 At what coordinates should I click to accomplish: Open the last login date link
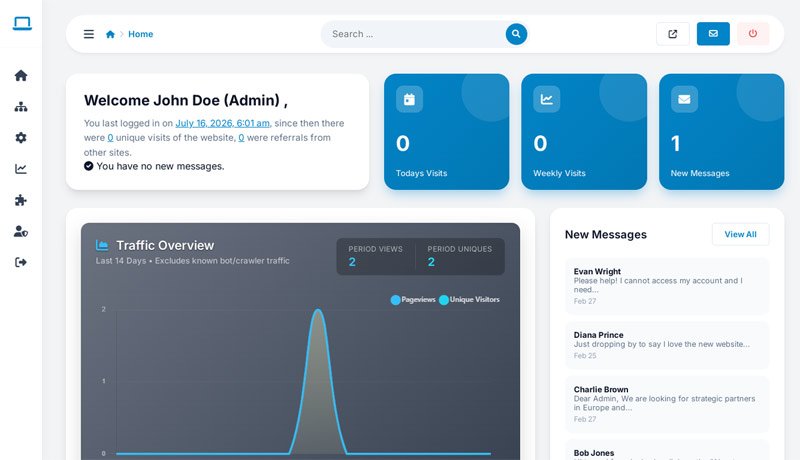coord(222,123)
